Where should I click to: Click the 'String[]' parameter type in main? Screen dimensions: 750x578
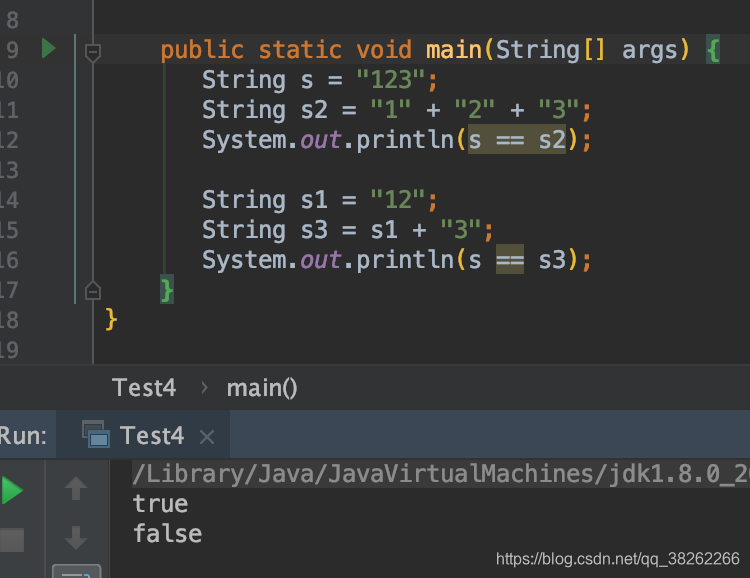[x=551, y=50]
